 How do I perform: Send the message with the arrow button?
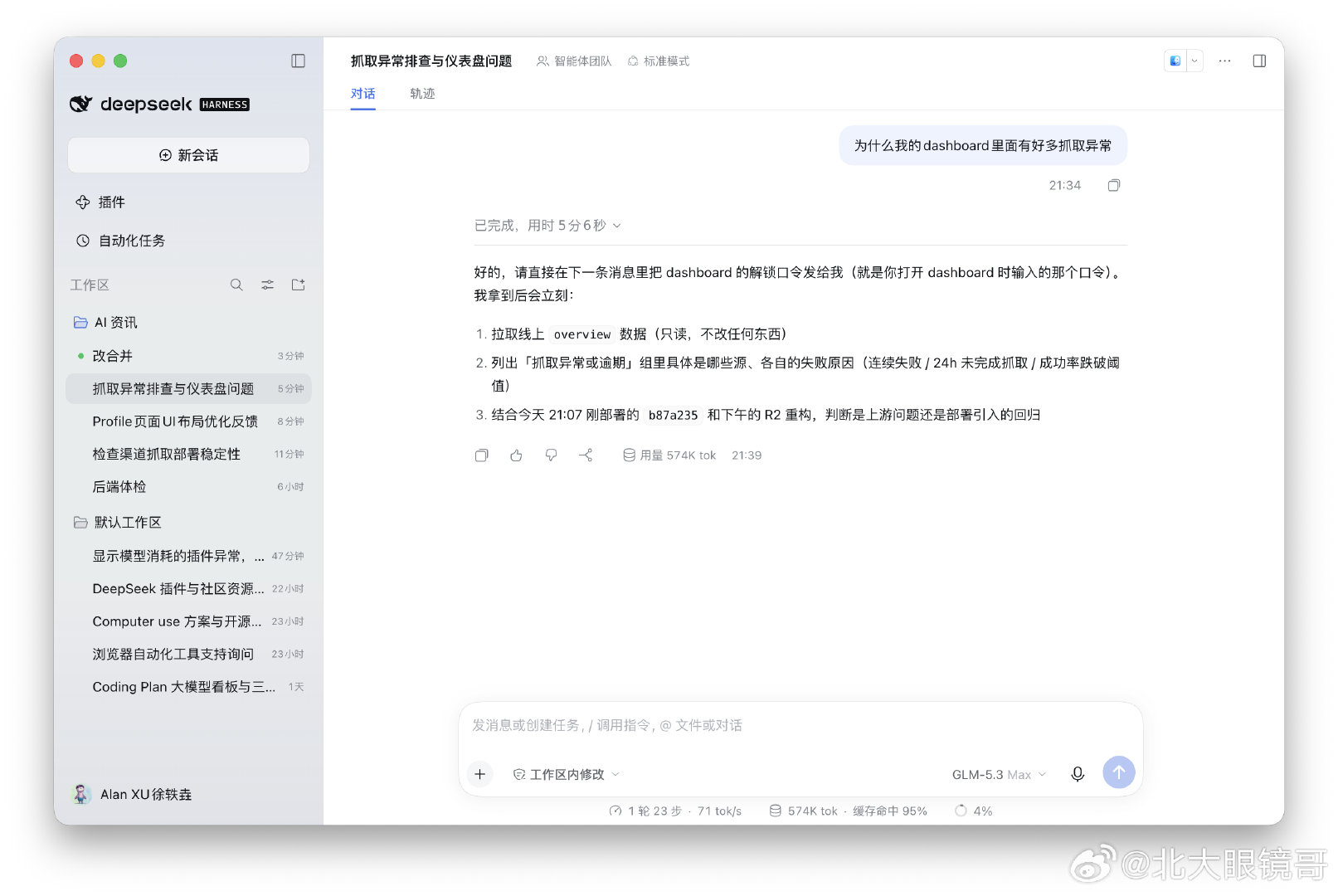(1119, 772)
